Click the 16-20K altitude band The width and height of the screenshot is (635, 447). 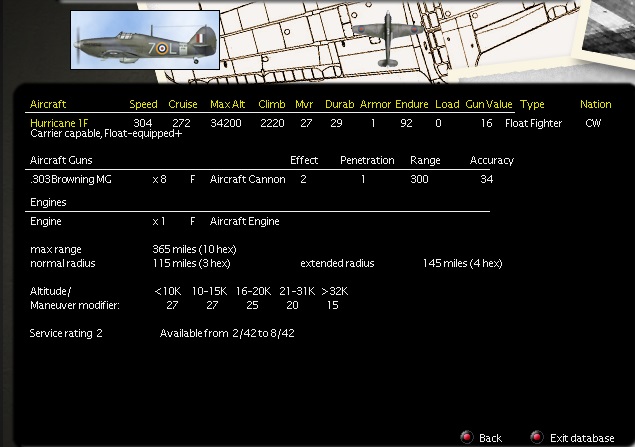click(253, 292)
